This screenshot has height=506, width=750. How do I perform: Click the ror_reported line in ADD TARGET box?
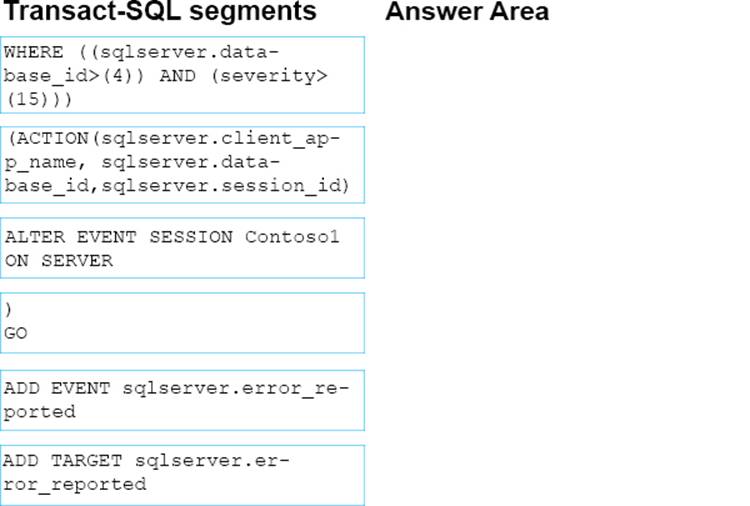(x=75, y=484)
